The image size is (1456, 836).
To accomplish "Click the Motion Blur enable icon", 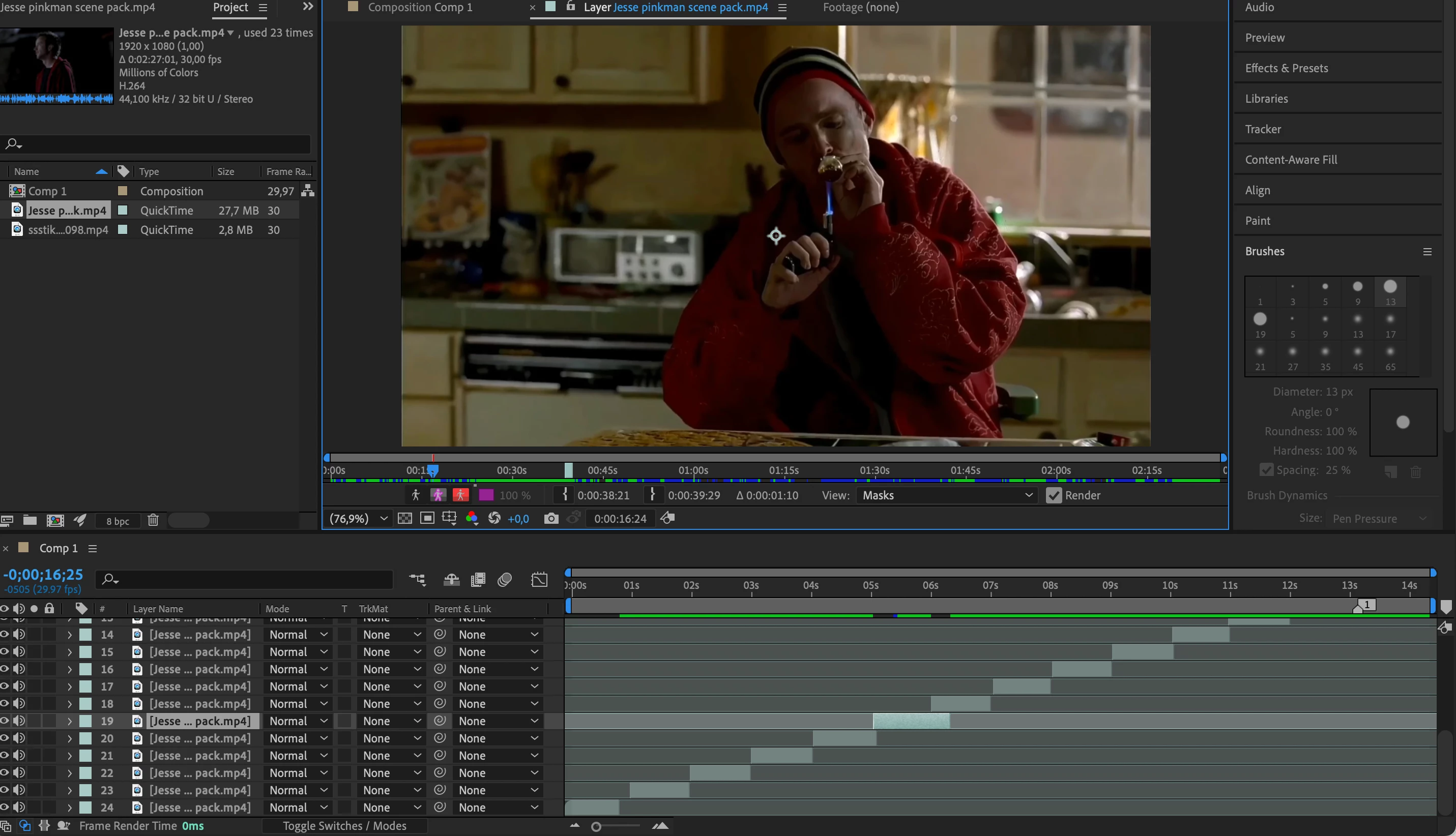I will [505, 579].
